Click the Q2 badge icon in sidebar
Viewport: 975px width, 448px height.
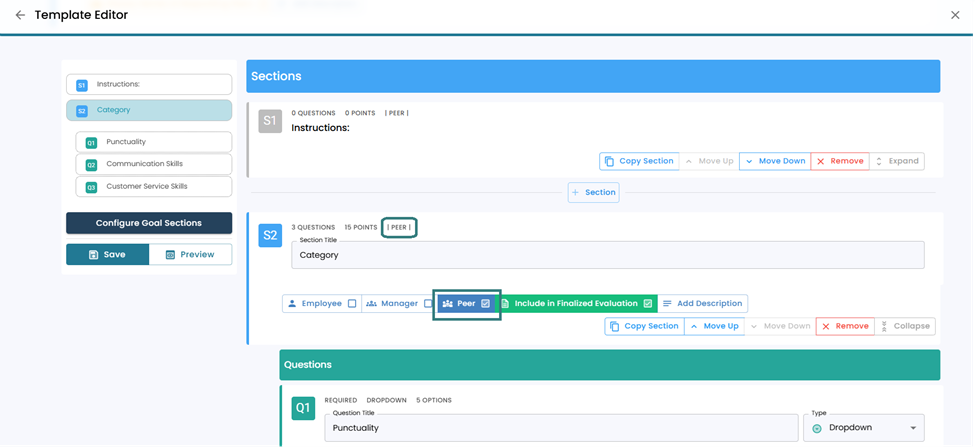pyautogui.click(x=91, y=165)
